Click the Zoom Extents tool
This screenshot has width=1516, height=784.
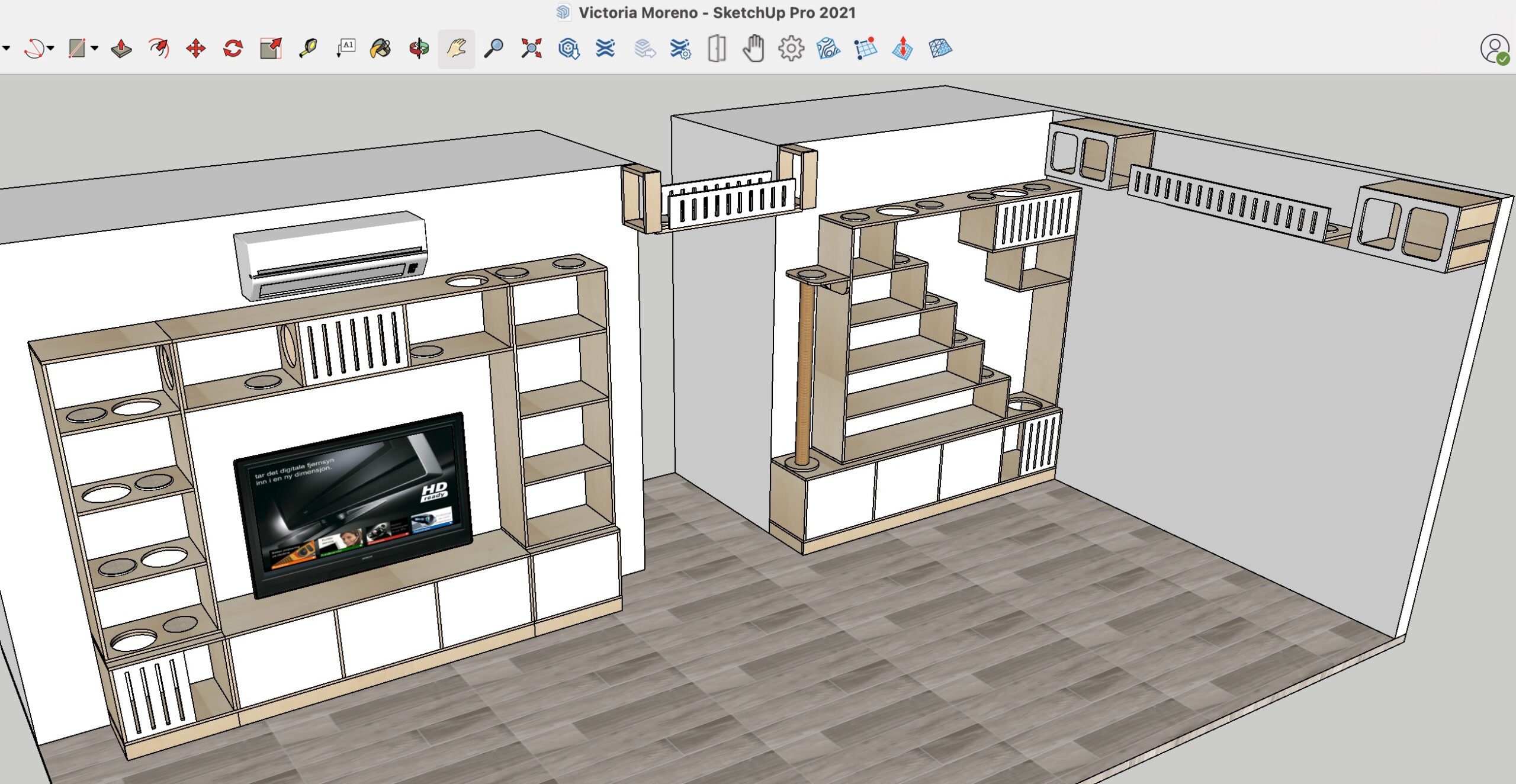click(531, 49)
